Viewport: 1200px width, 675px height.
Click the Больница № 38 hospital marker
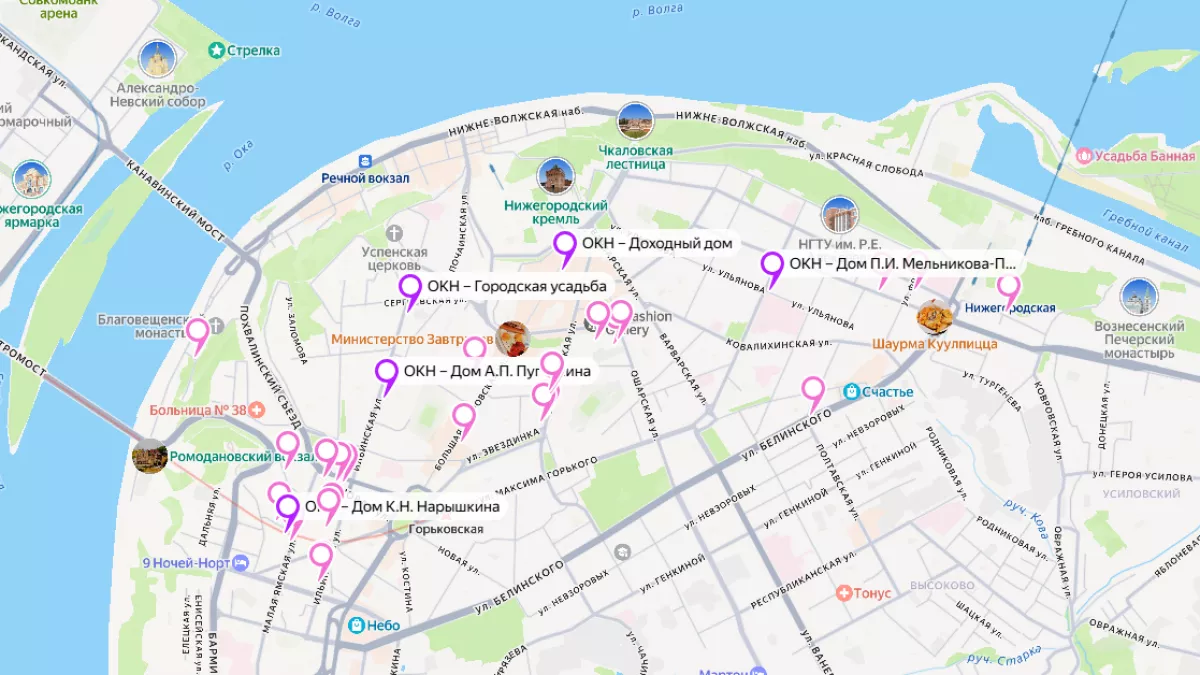257,410
